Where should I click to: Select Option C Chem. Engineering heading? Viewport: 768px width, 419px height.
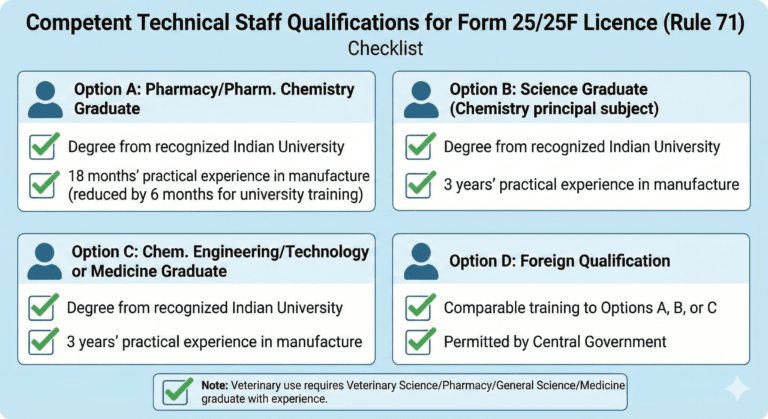coord(220,261)
